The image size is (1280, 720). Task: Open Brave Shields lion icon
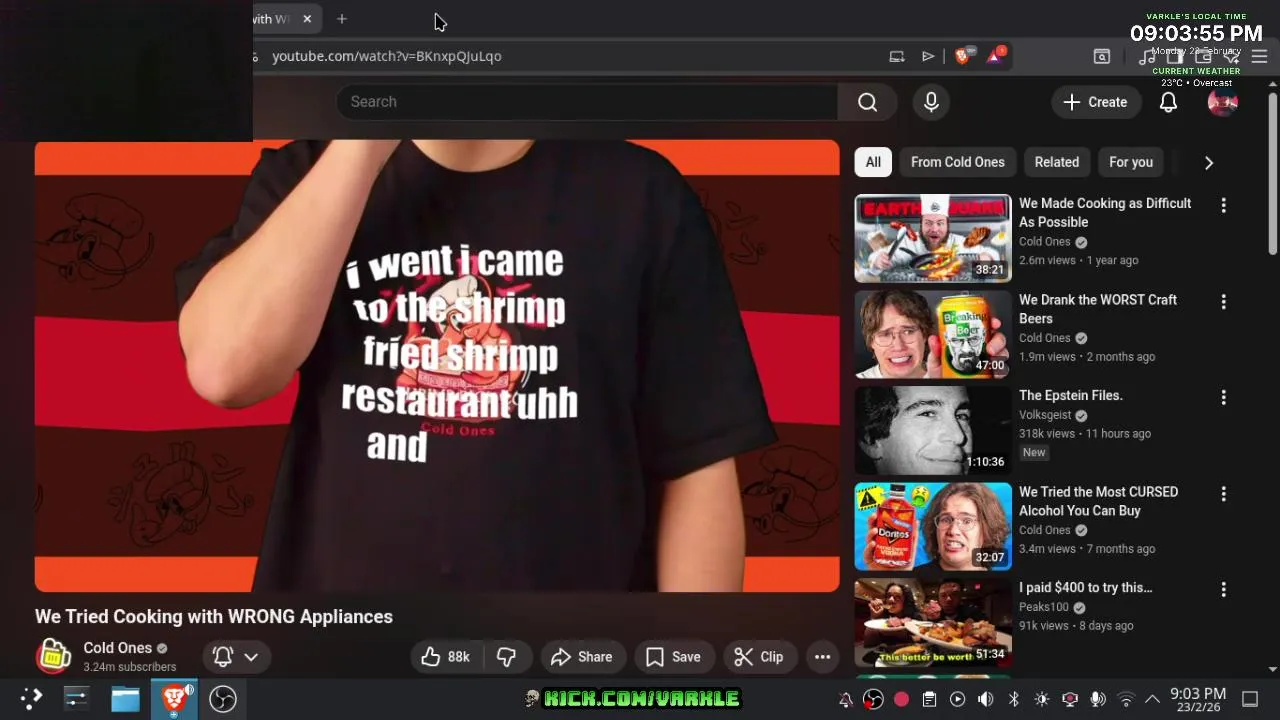[962, 56]
